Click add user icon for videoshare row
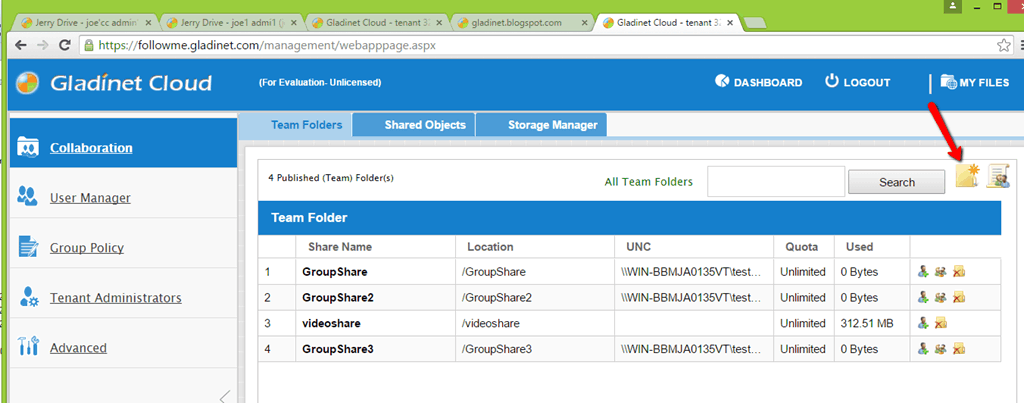This screenshot has height=403, width=1024. pos(923,323)
